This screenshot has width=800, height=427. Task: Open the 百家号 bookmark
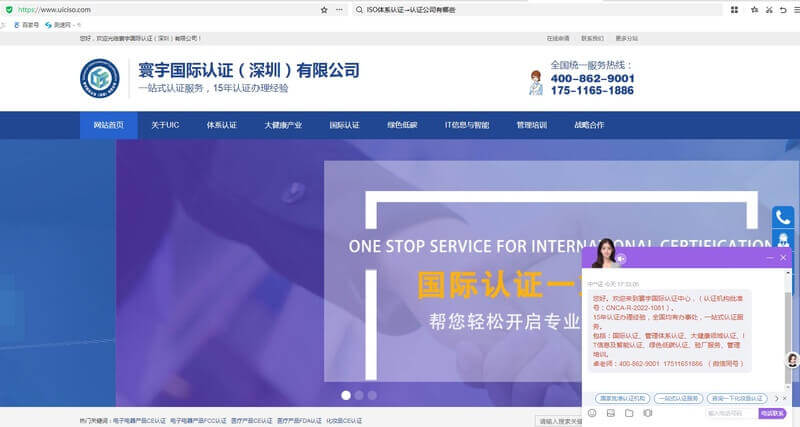(x=27, y=24)
